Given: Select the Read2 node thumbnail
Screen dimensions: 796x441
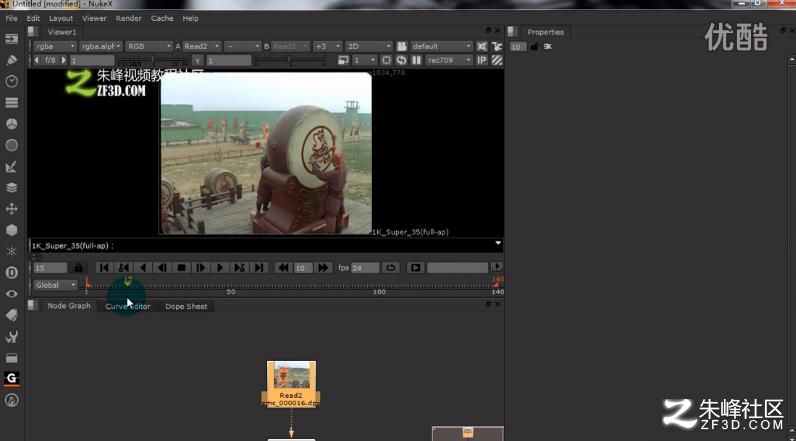Looking at the screenshot, I should pyautogui.click(x=291, y=376).
